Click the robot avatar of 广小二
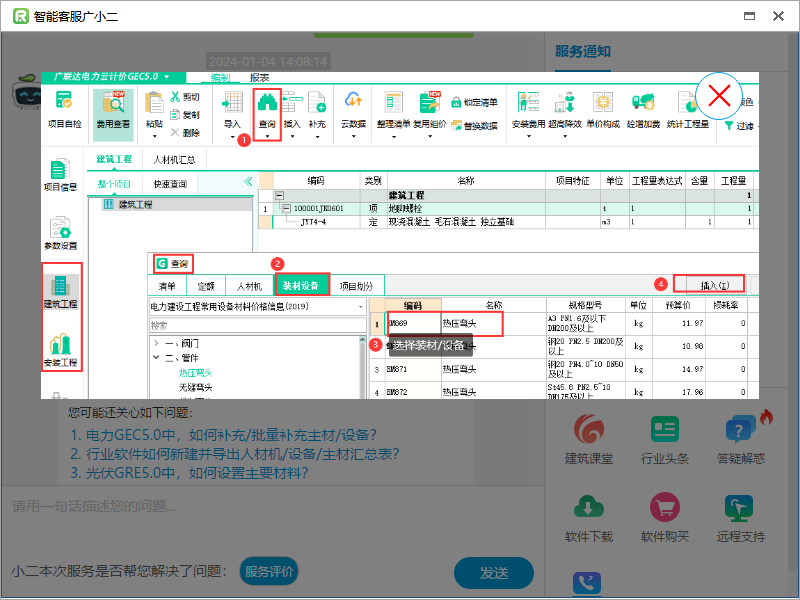800x600 pixels. (27, 93)
